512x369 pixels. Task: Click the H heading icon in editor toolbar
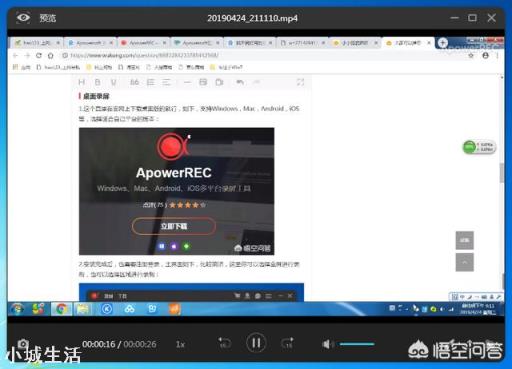pos(82,82)
